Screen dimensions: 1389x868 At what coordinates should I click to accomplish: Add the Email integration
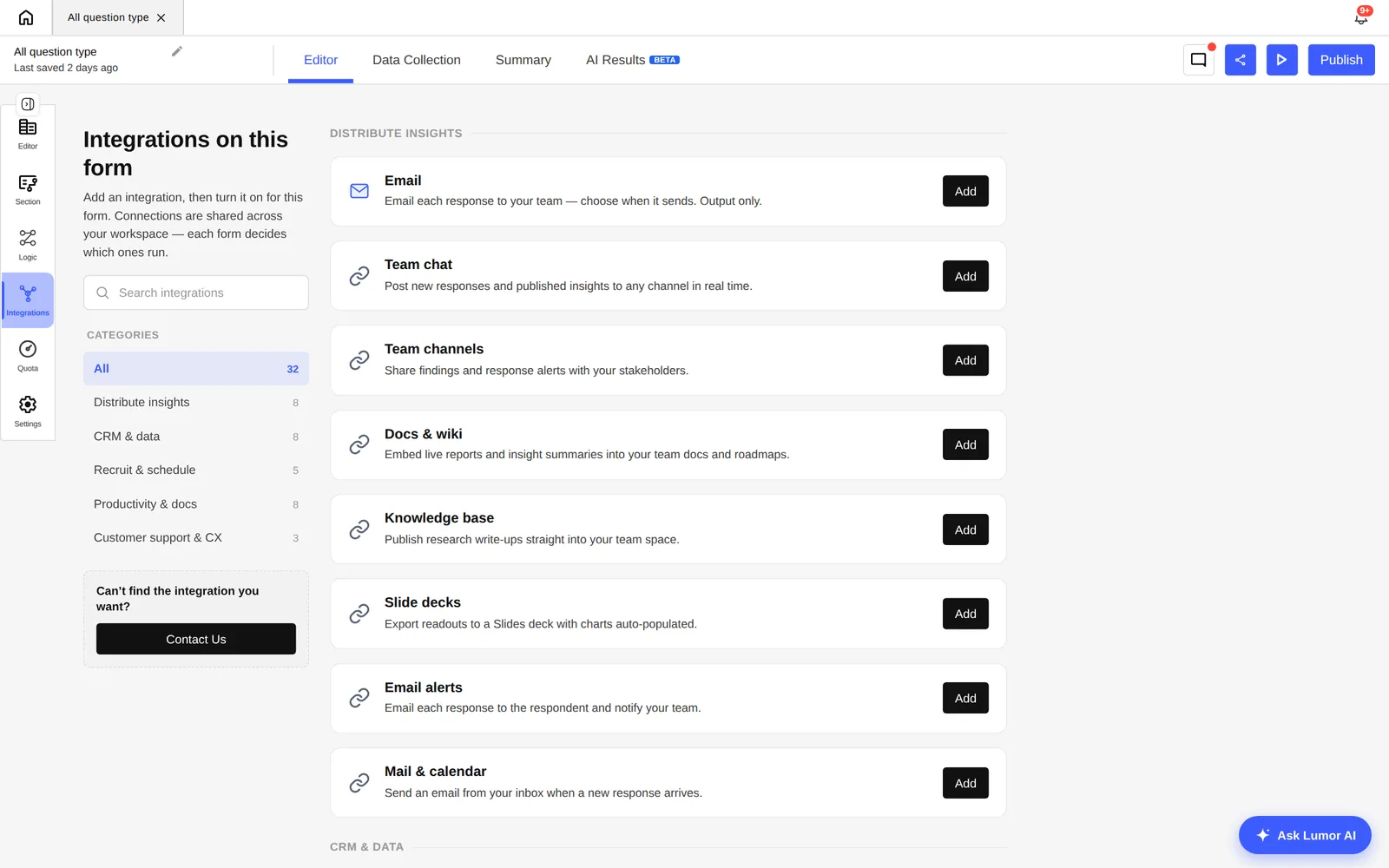click(965, 191)
